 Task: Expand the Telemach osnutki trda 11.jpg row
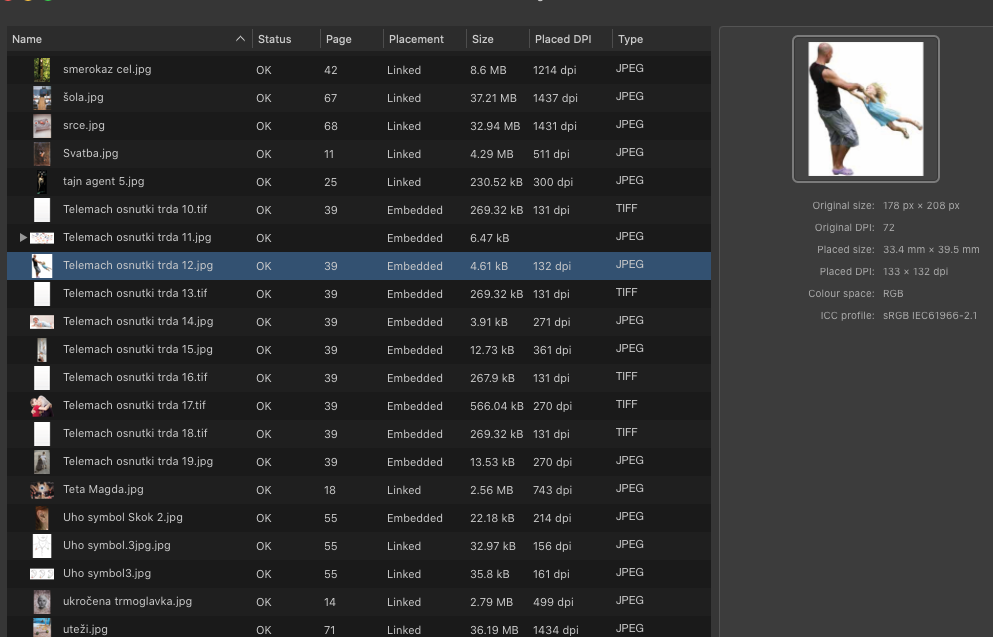23,237
